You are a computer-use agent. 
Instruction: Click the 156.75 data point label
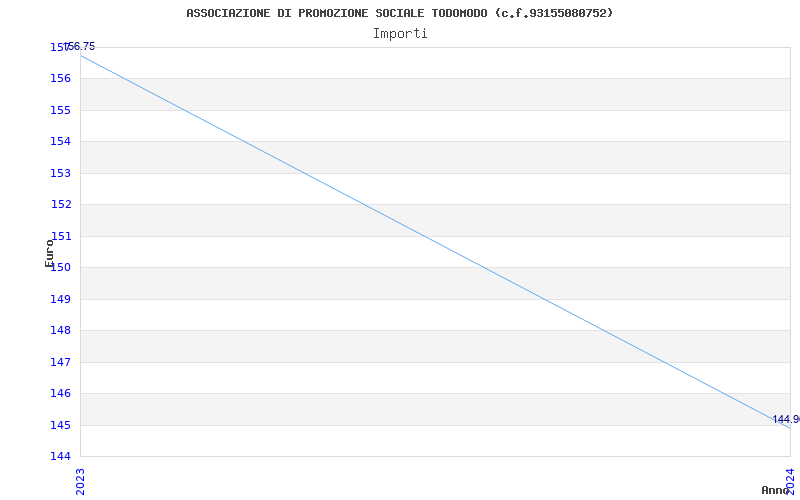80,46
